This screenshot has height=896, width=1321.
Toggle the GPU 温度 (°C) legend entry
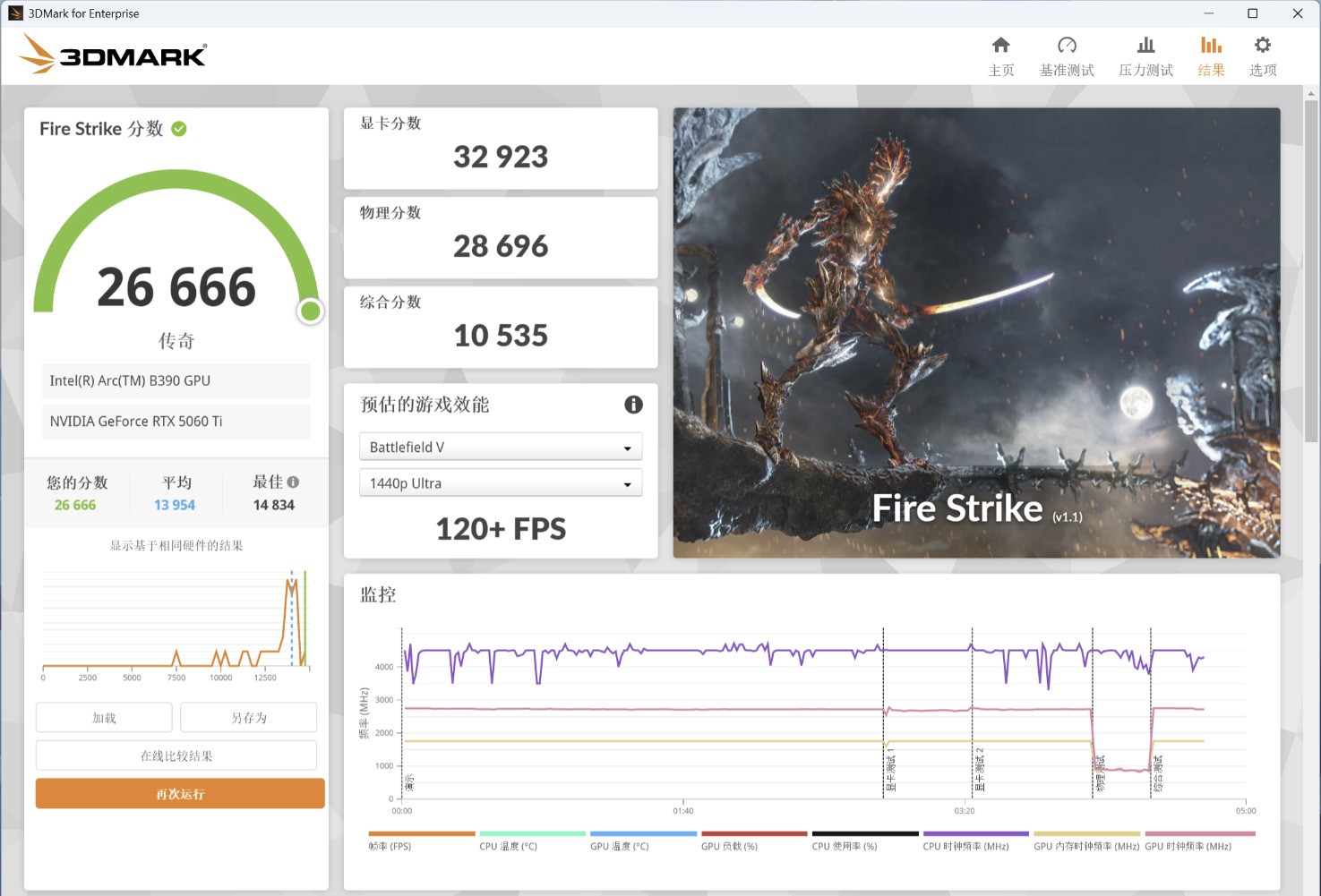tap(618, 845)
